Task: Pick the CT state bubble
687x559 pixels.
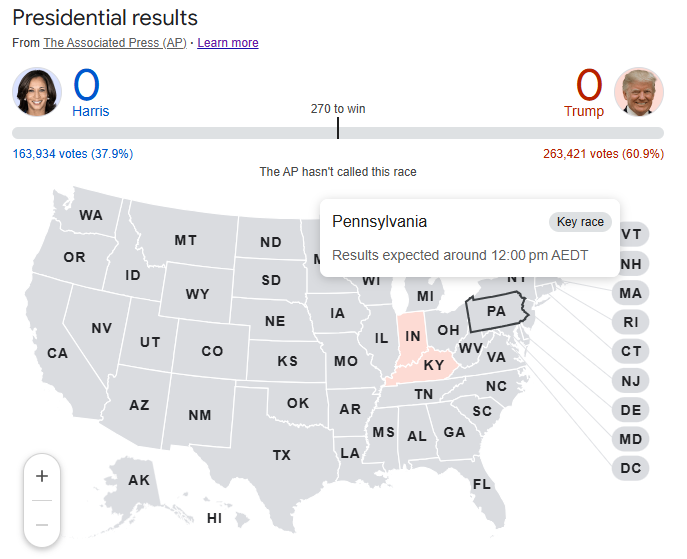Action: (630, 351)
